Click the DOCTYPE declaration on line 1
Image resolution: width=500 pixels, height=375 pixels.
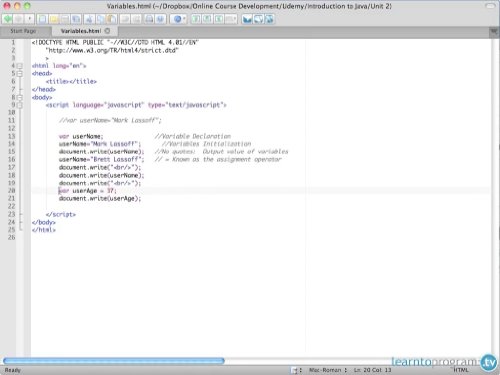(115, 42)
